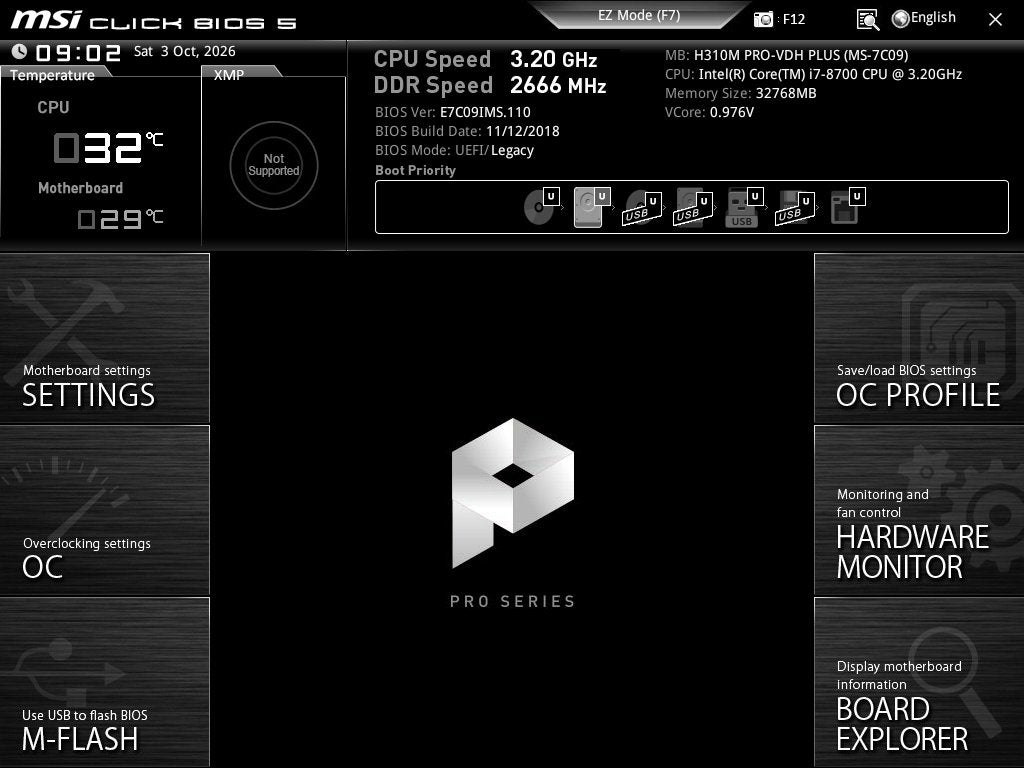
Task: Toggle the XMP Not Supported circle button
Action: point(274,165)
